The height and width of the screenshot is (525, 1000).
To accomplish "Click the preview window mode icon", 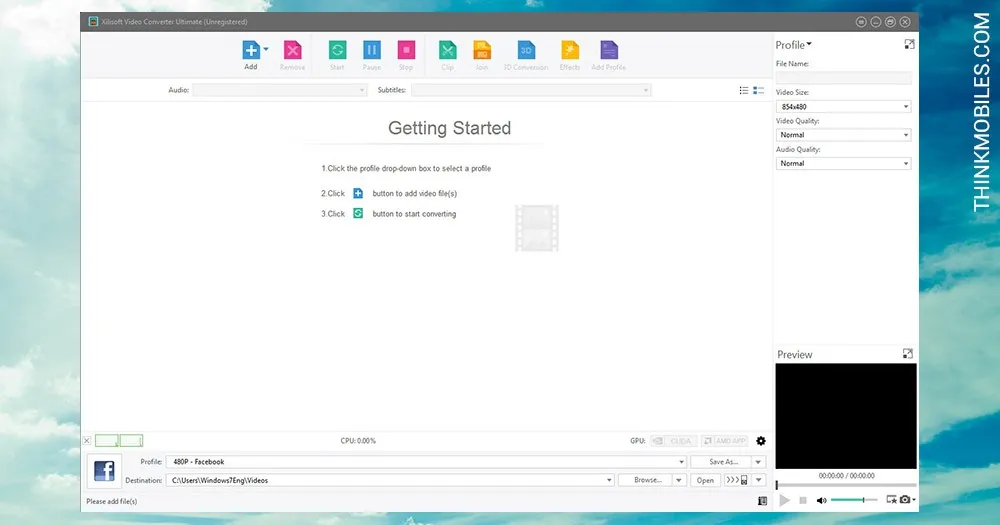I will click(892, 499).
